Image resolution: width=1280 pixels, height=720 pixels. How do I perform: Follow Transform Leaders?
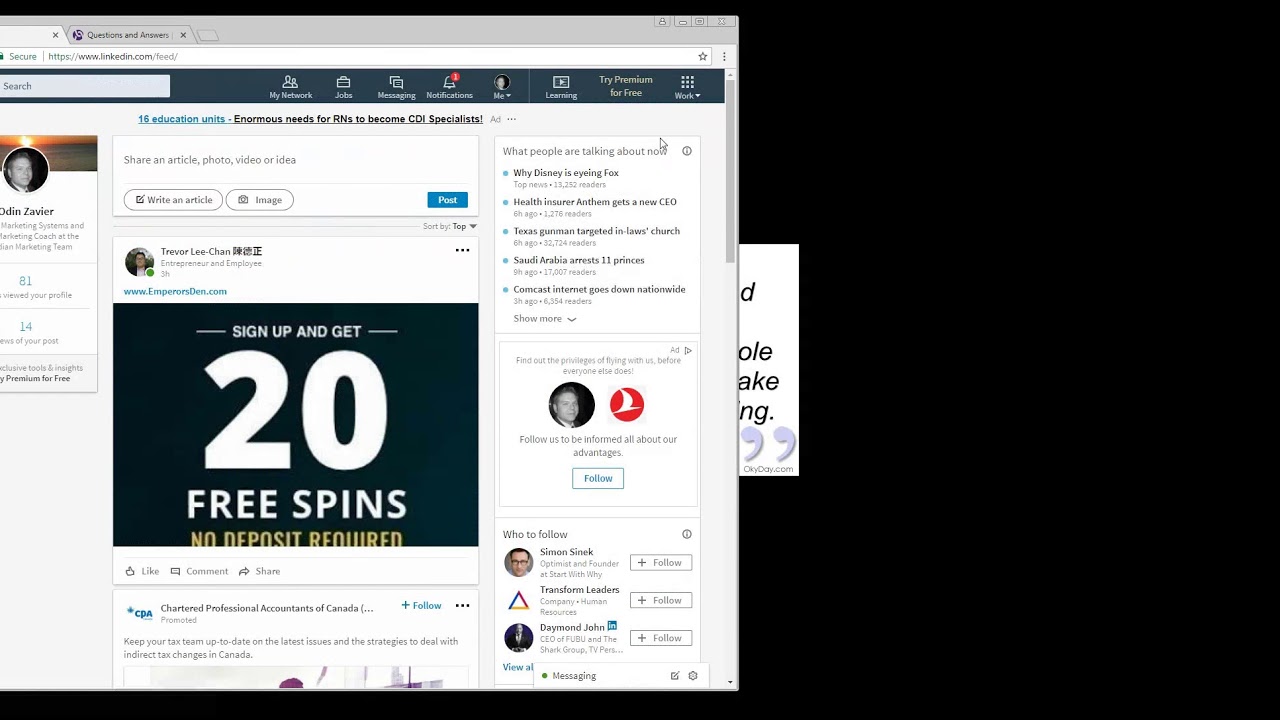[661, 601]
